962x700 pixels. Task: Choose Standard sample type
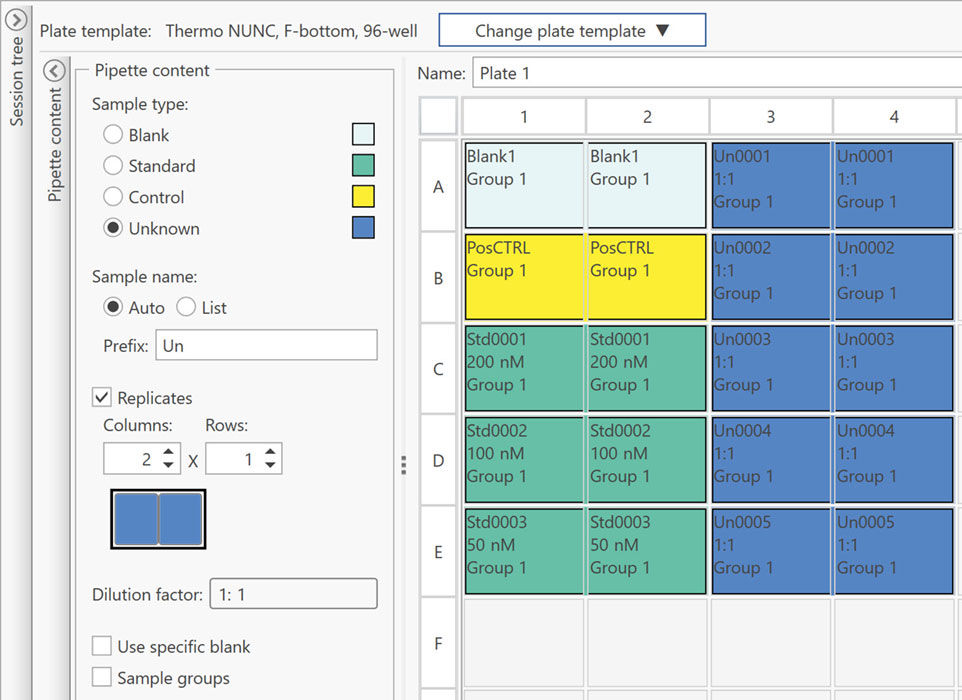[114, 166]
